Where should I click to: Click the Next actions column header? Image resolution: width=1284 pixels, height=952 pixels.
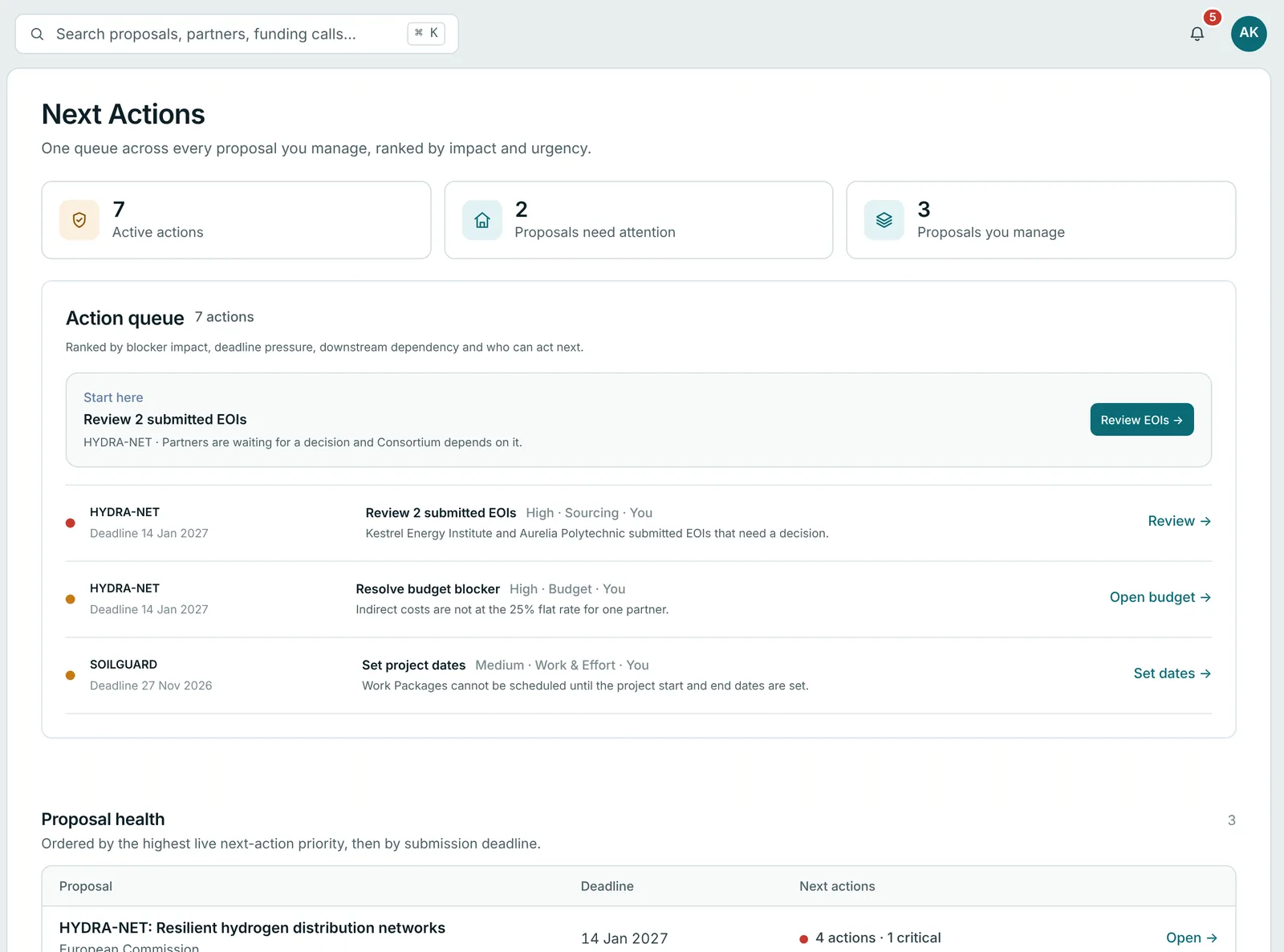(x=837, y=886)
